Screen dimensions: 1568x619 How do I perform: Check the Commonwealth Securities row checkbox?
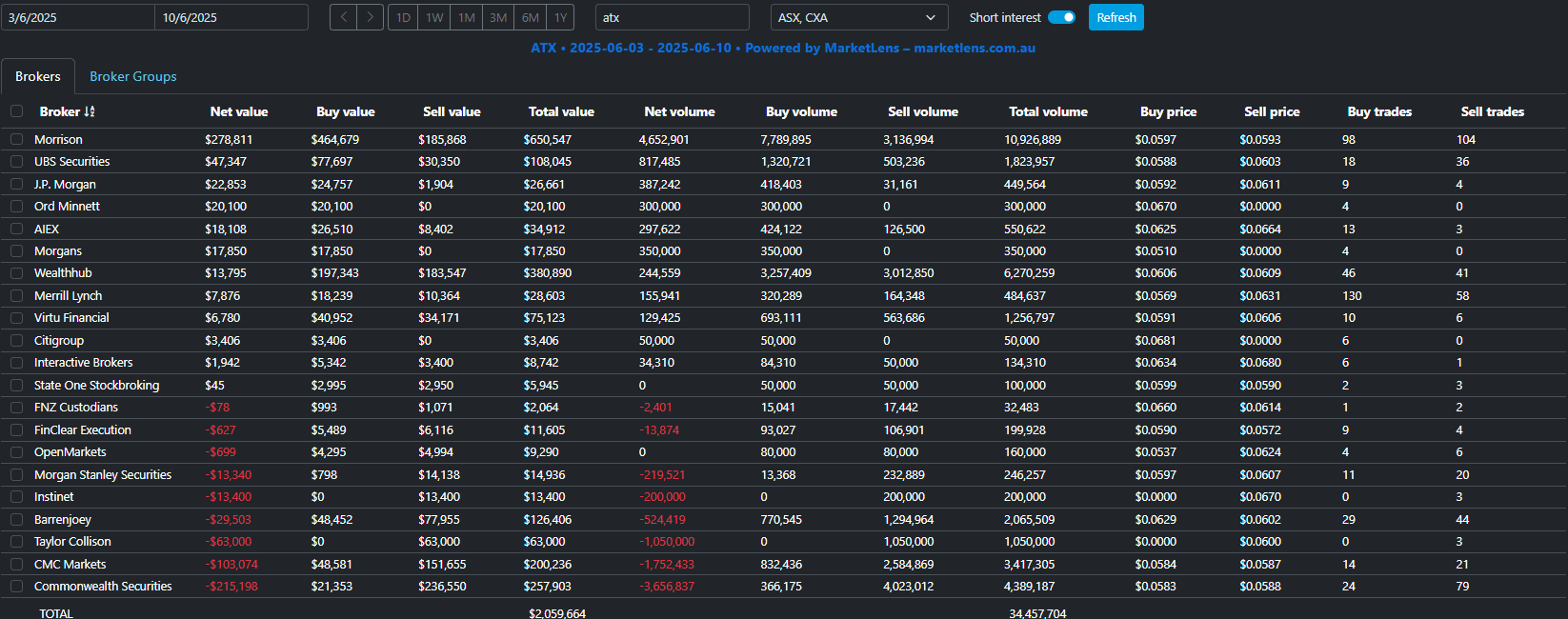16,587
